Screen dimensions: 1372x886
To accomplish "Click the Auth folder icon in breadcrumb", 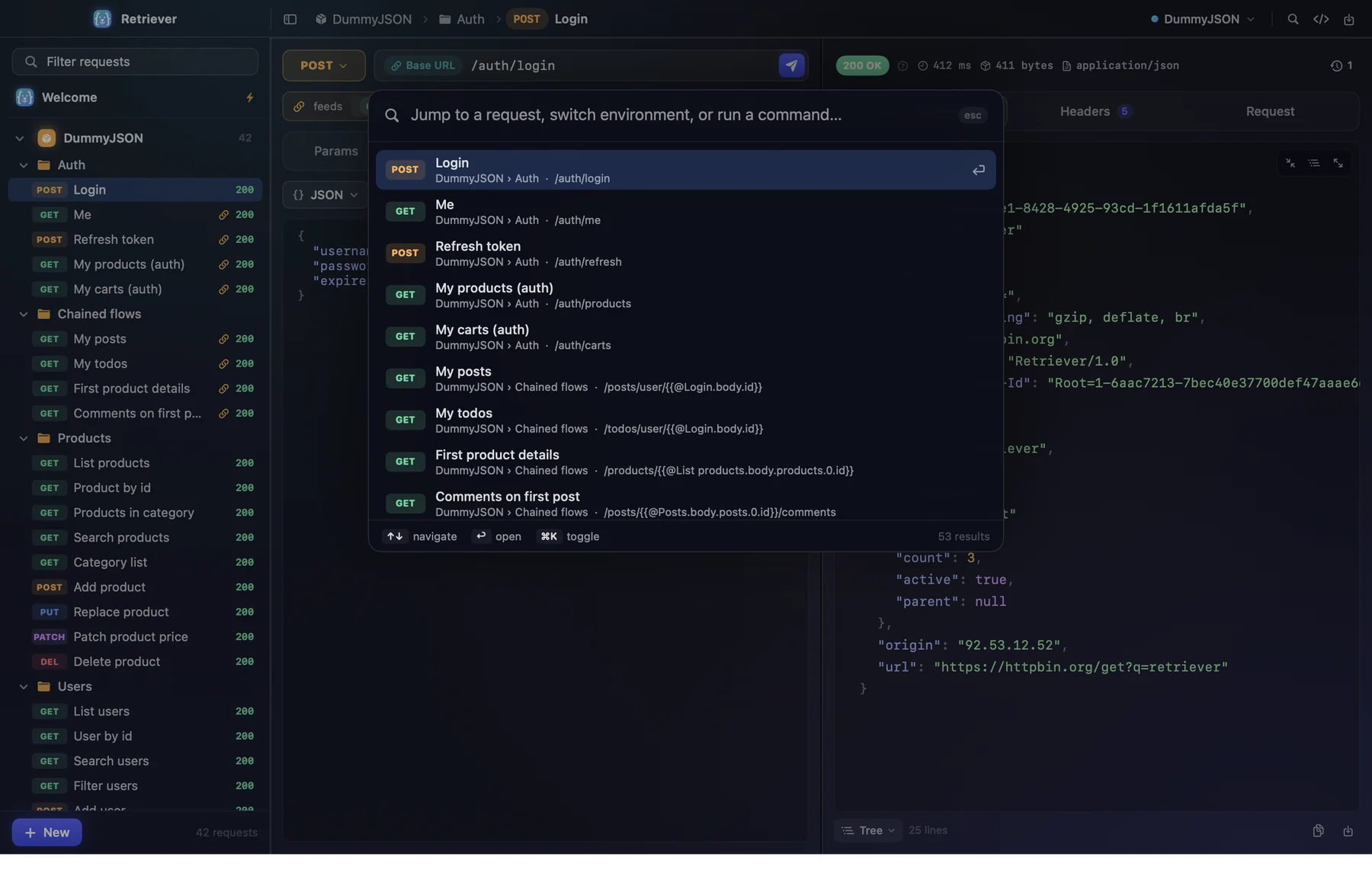I will pos(444,19).
